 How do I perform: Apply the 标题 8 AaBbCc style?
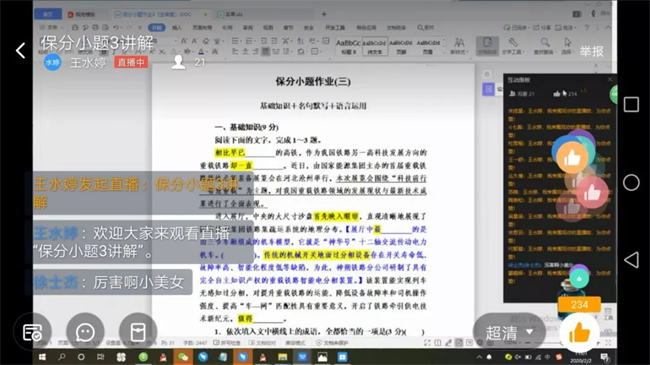point(348,46)
